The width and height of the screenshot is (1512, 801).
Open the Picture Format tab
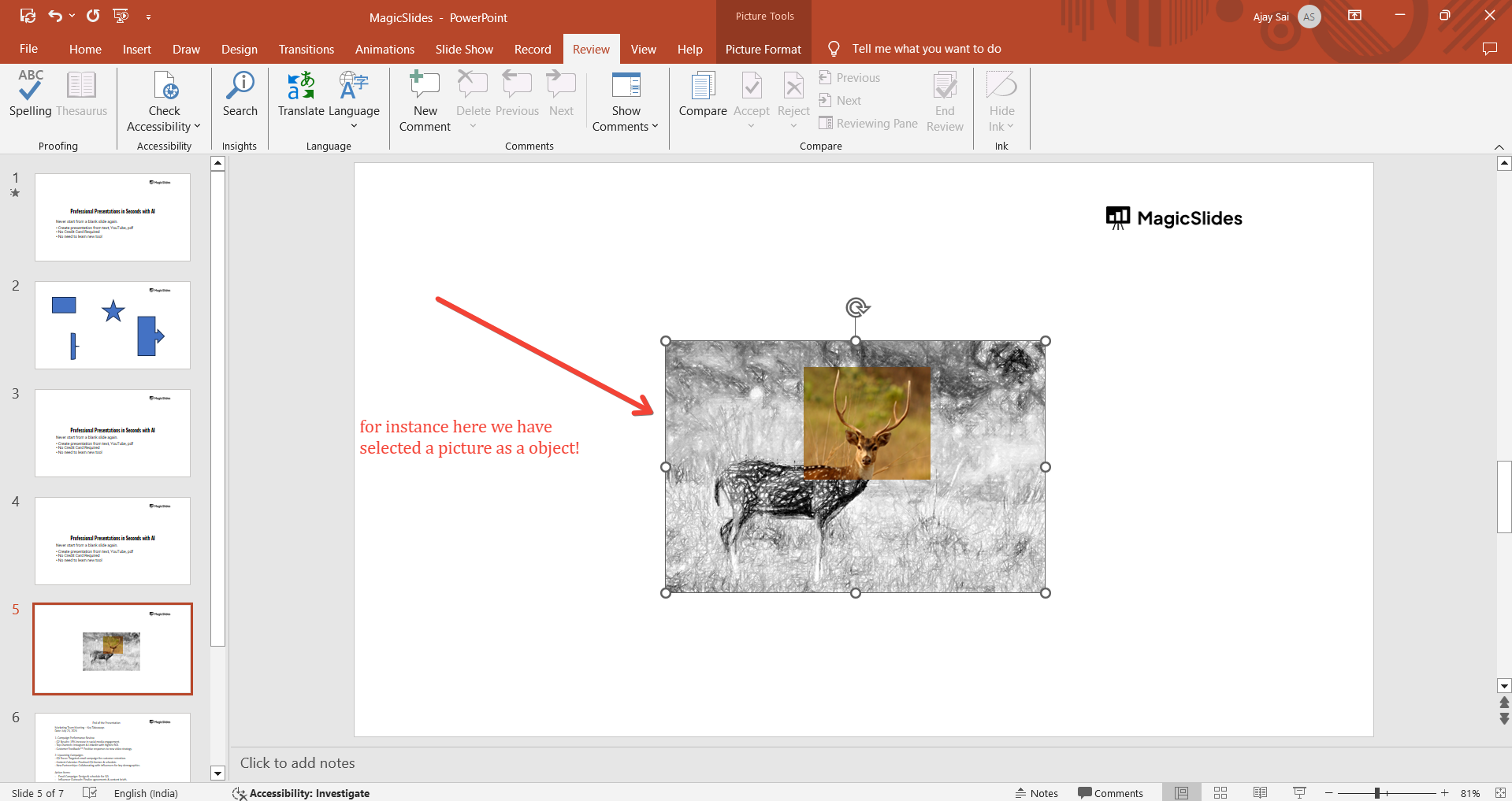coord(763,49)
